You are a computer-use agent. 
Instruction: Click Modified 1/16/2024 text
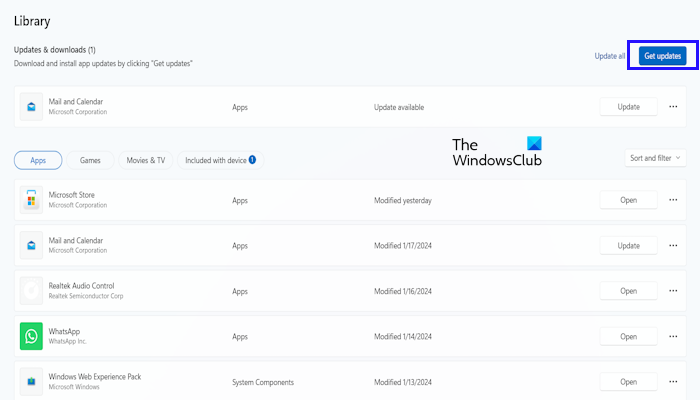click(x=403, y=291)
